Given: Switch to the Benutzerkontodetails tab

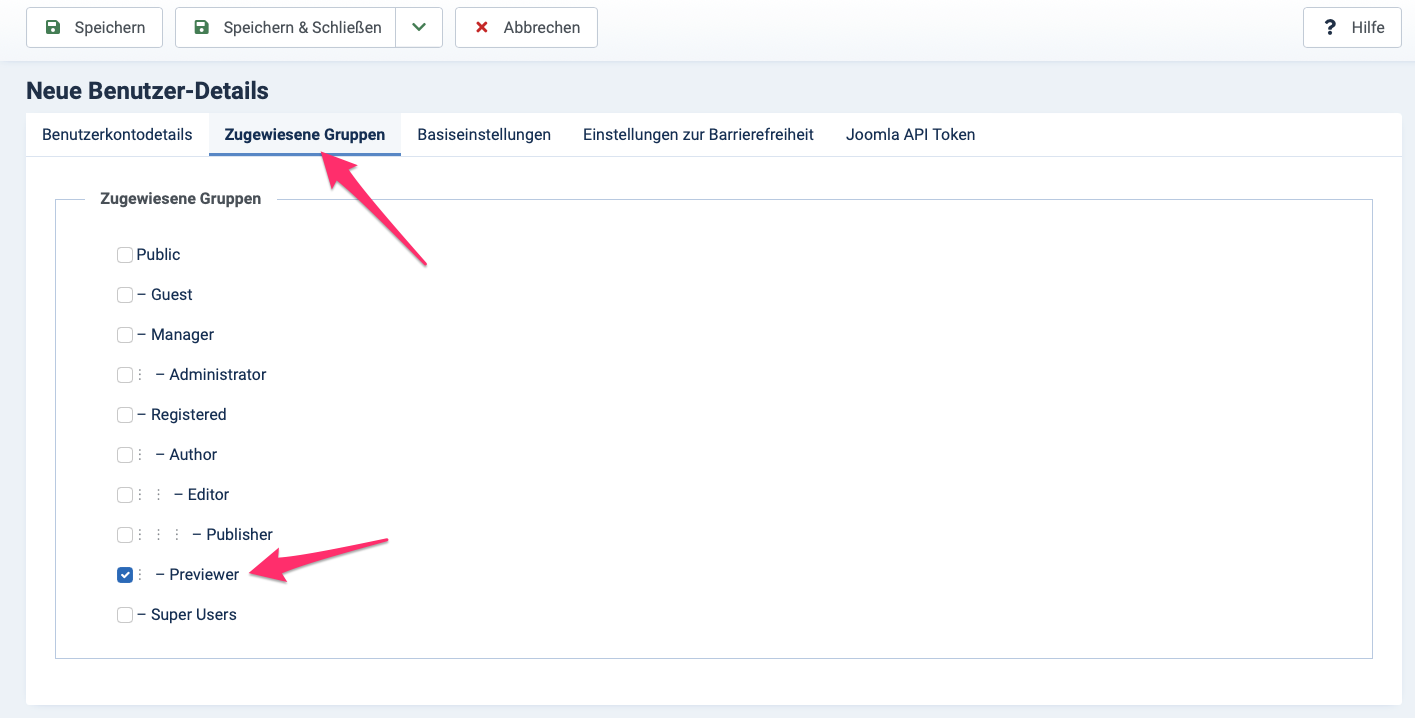Looking at the screenshot, I should click(x=117, y=134).
